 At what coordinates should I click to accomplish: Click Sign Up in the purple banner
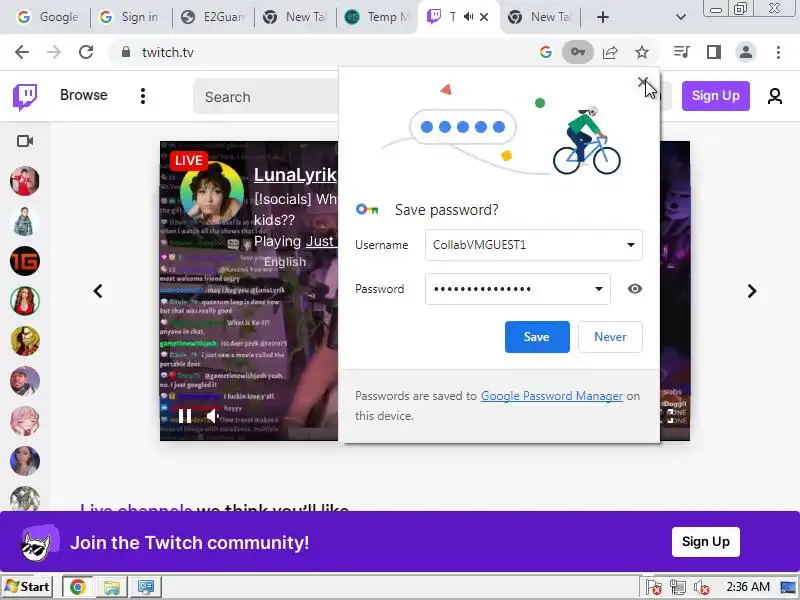point(706,542)
